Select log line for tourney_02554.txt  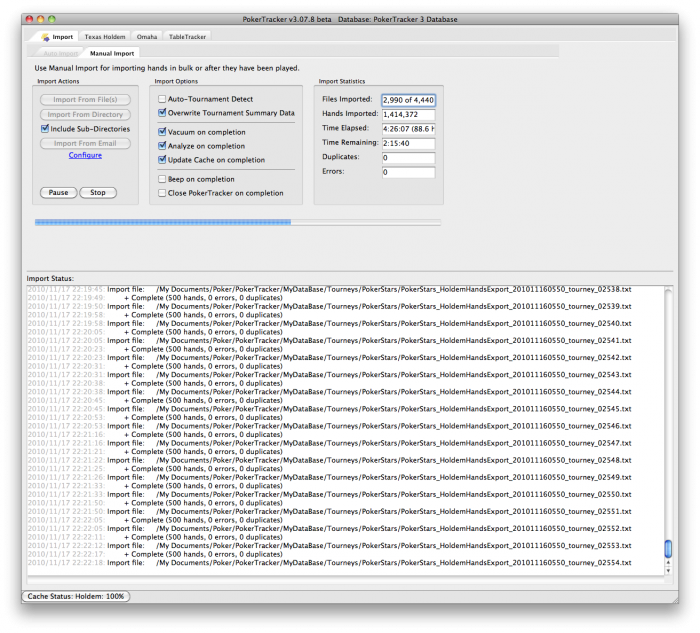click(x=329, y=562)
